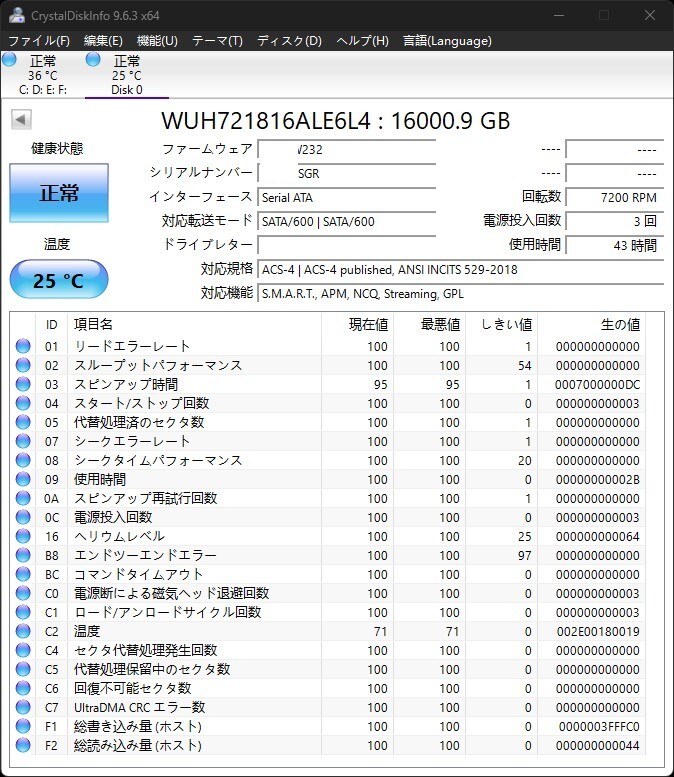Click the CrystalDiskInfo app icon in title bar
Viewport: 674px width, 777px height.
click(x=17, y=15)
